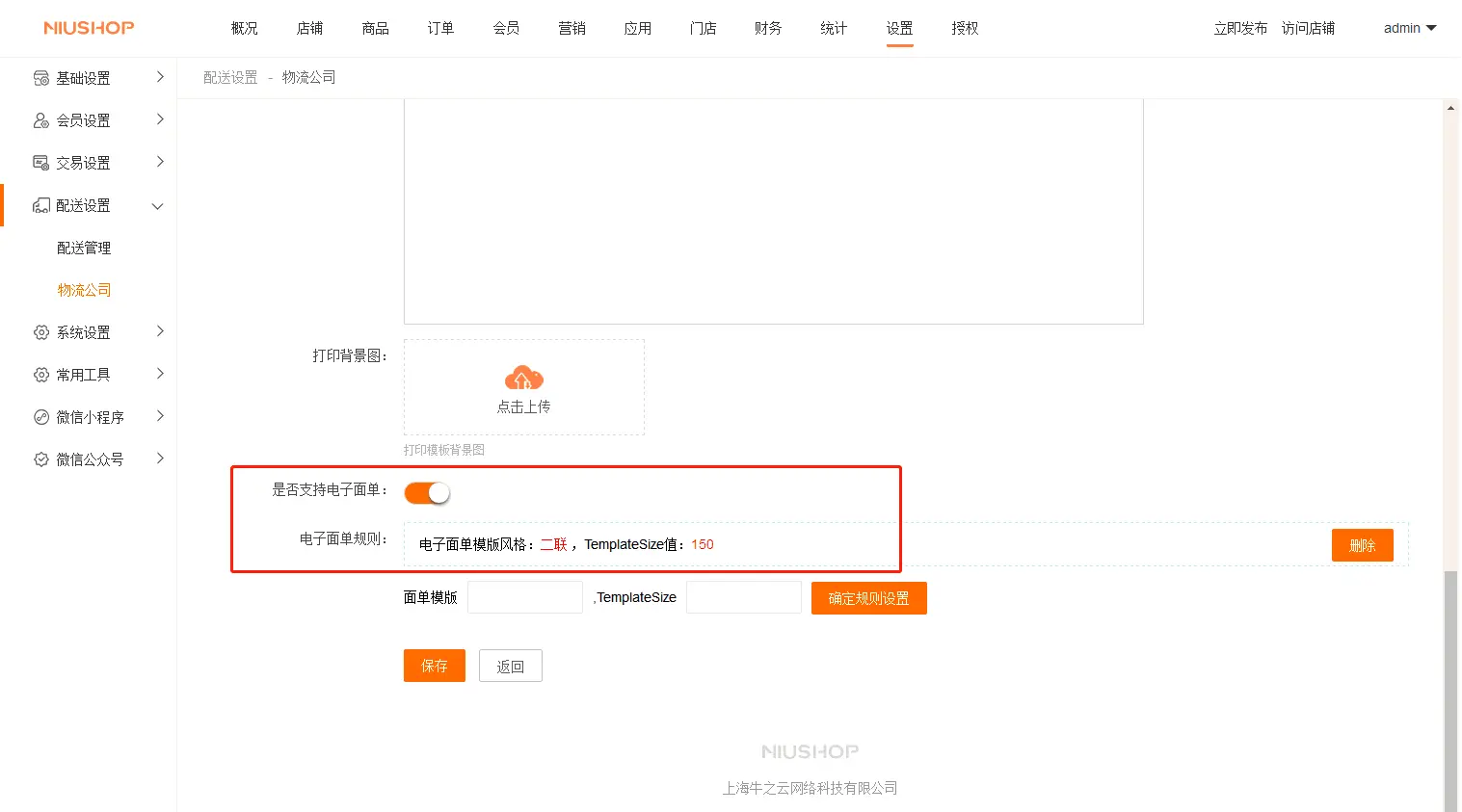Expand the 基础设置 chevron arrow
Screen dimensions: 1462x812
pos(160,77)
